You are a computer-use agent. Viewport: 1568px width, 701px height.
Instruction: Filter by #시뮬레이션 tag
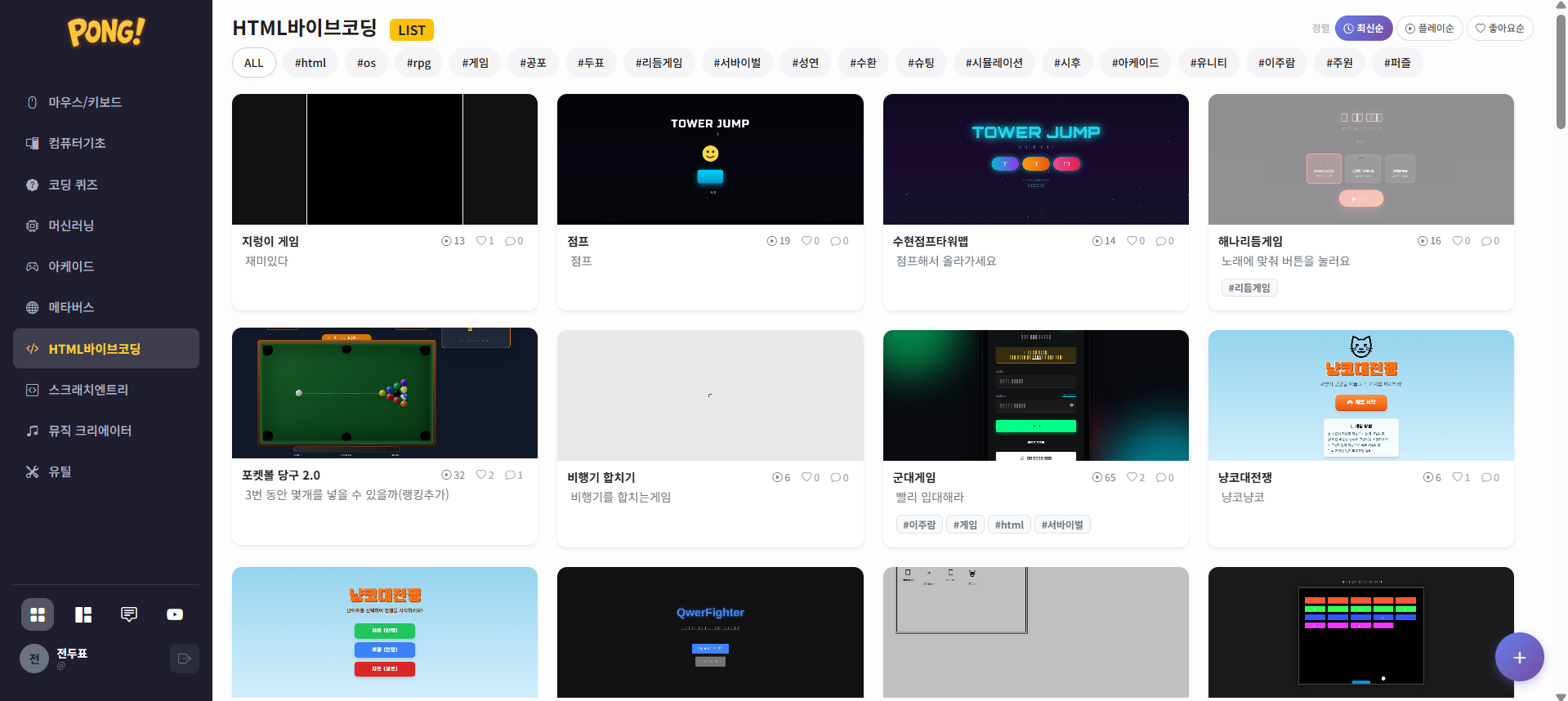pyautogui.click(x=994, y=63)
